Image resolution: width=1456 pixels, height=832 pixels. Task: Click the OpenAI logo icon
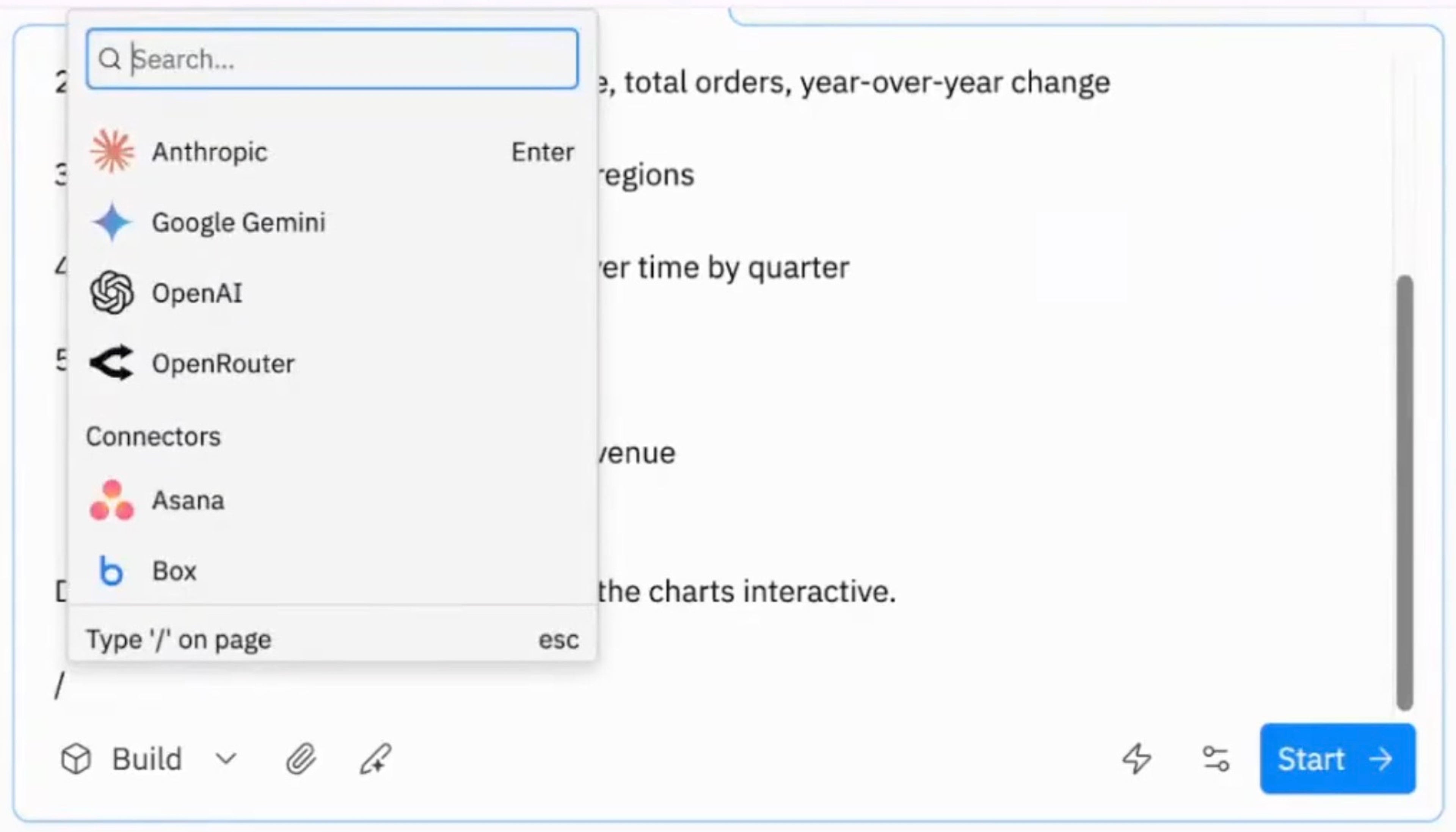pyautogui.click(x=112, y=293)
